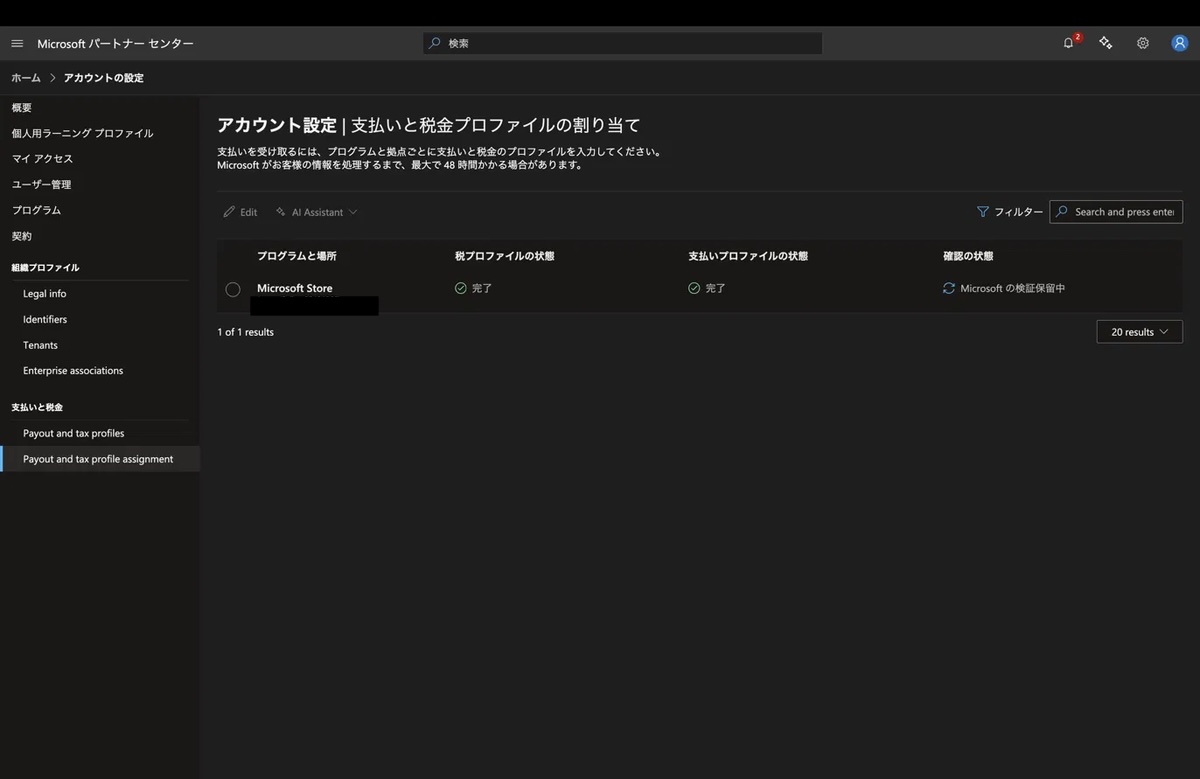The height and width of the screenshot is (779, 1200).
Task: Click the payout profile complete checkmark icon
Action: pyautogui.click(x=694, y=288)
